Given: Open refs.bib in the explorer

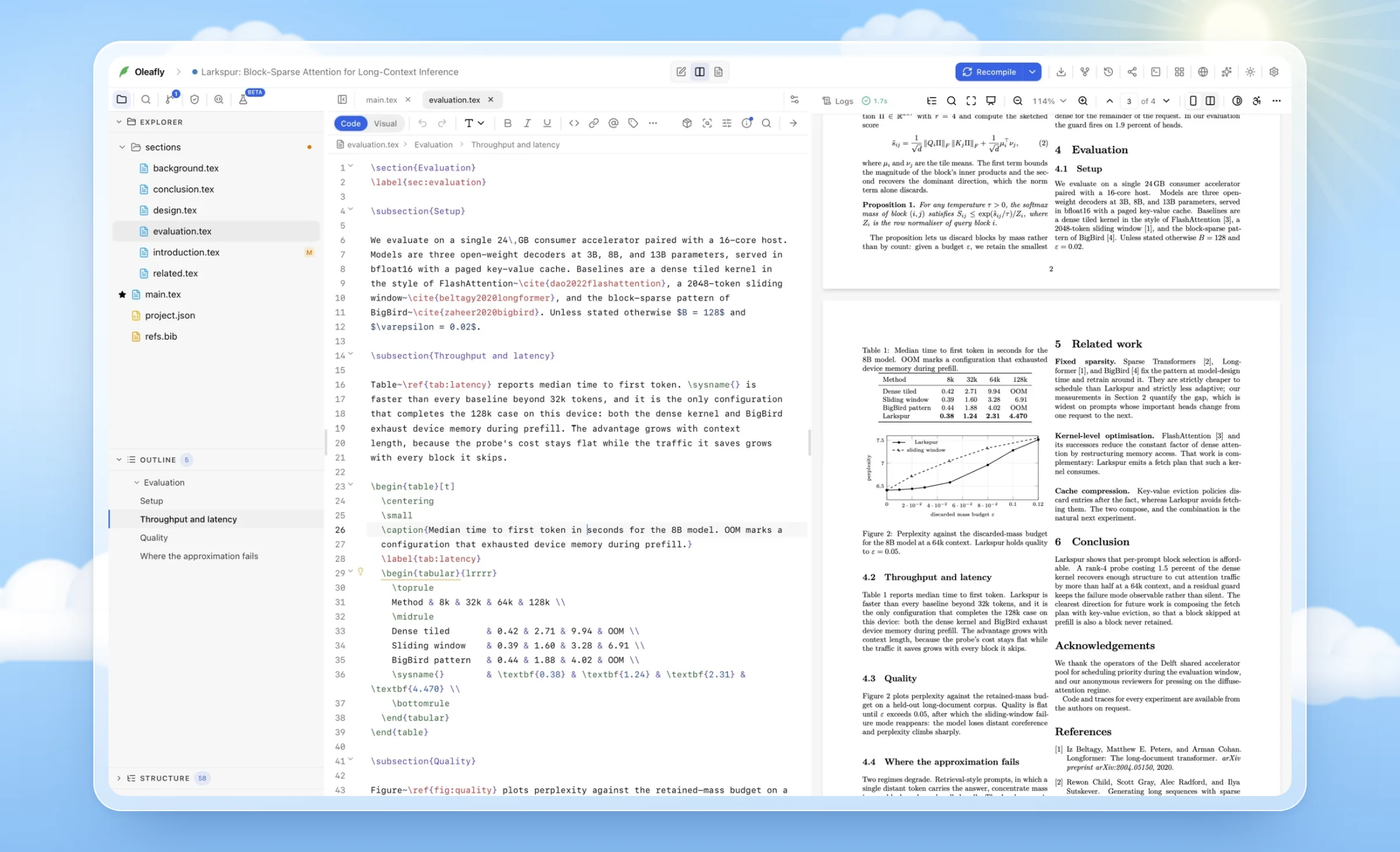Looking at the screenshot, I should click(x=161, y=336).
